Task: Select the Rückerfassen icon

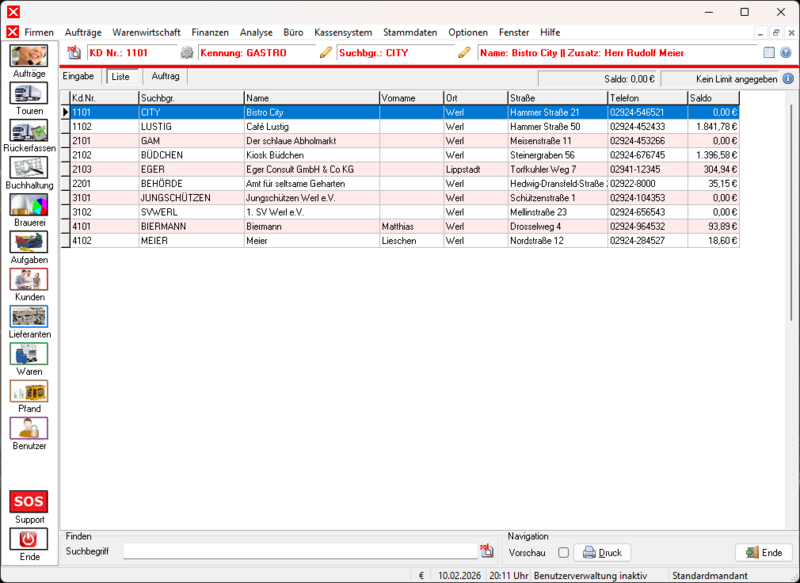Action: [x=28, y=131]
